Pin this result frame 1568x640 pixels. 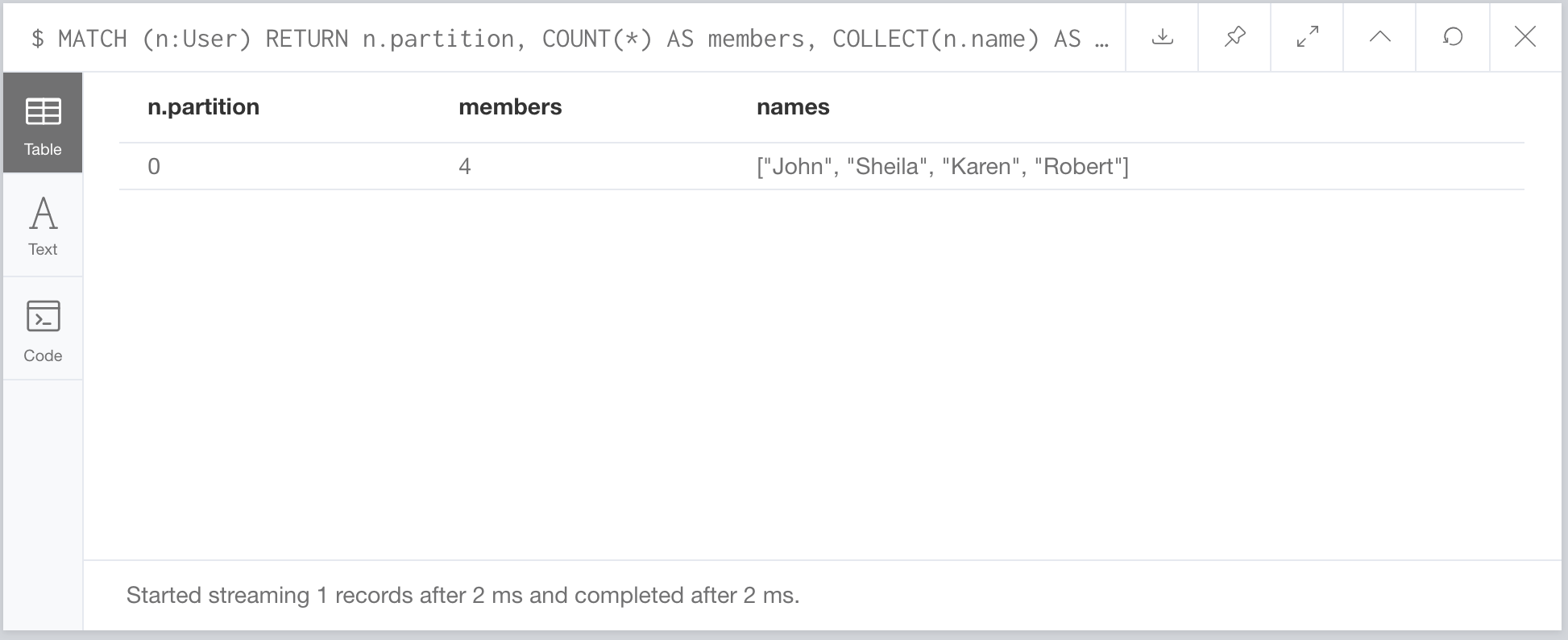click(x=1234, y=37)
